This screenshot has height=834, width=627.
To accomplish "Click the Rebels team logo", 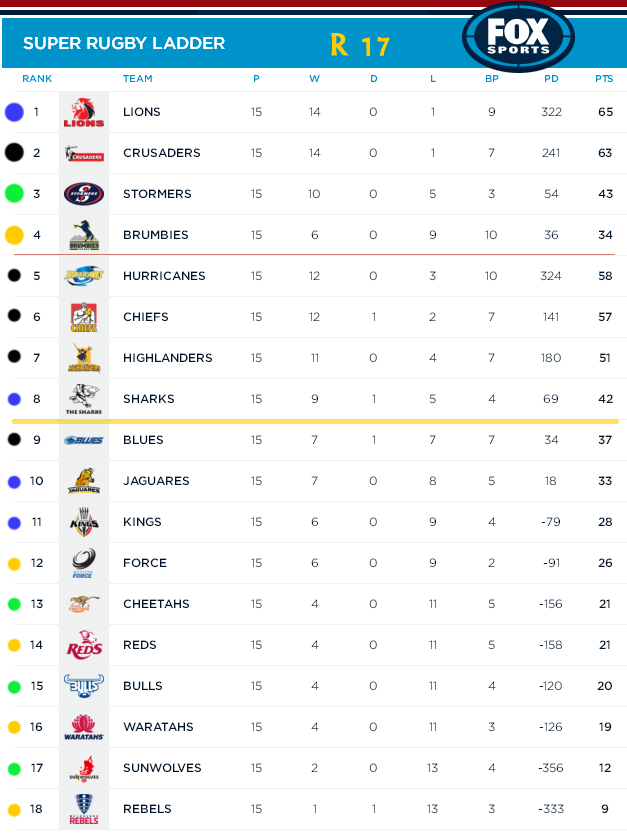I will point(83,809).
